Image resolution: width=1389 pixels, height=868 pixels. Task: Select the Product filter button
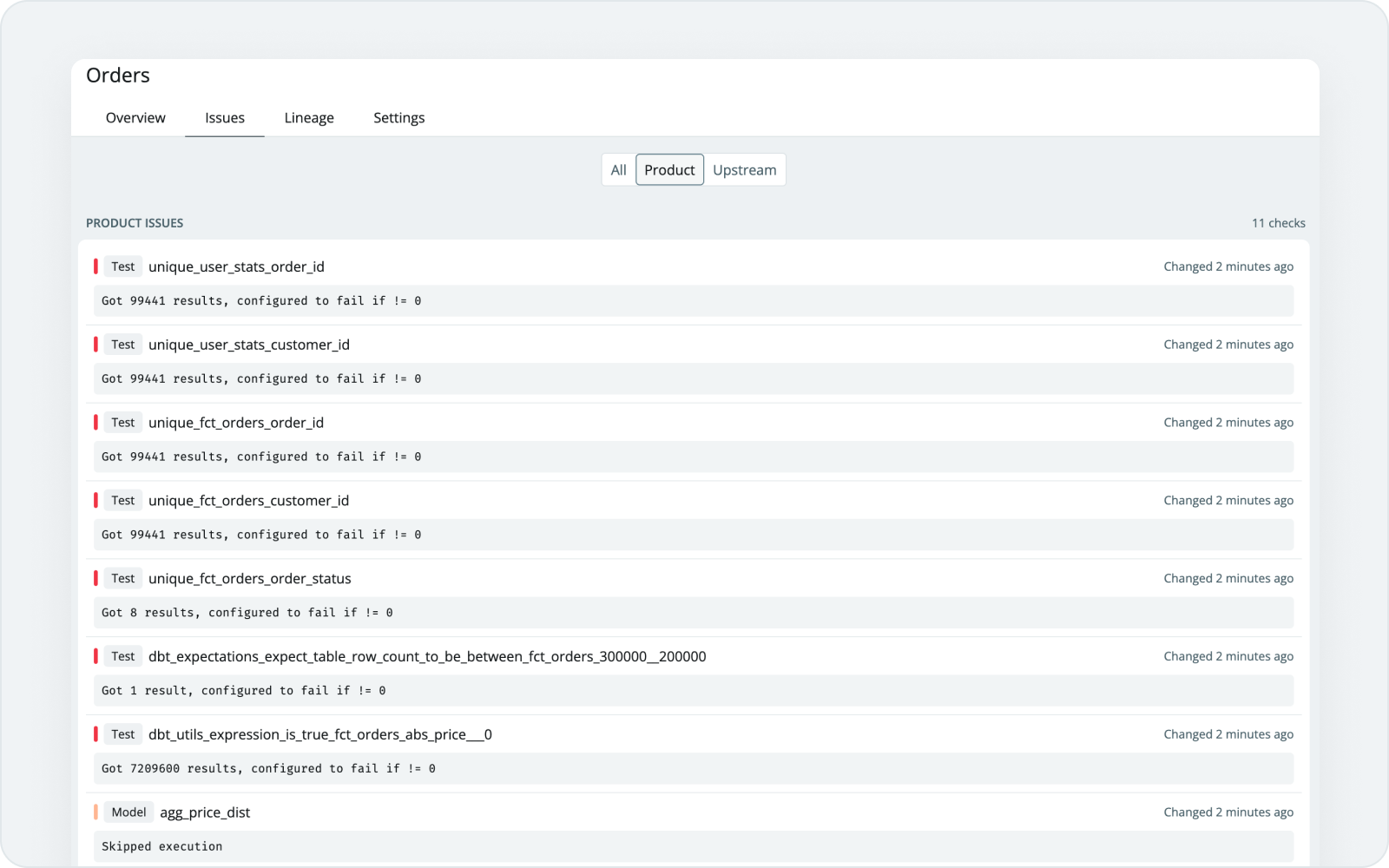point(669,170)
